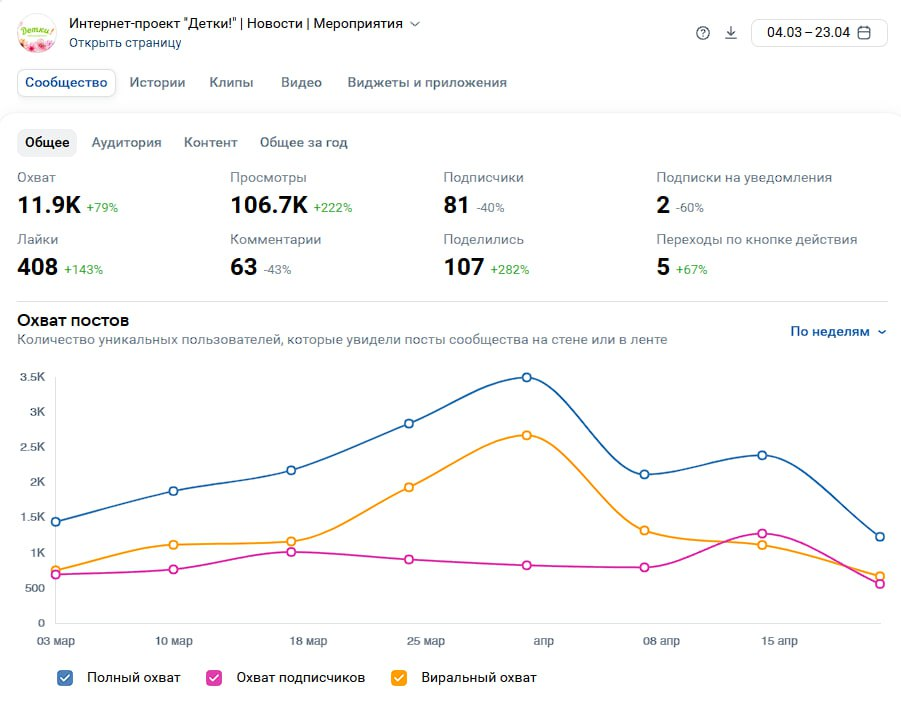Switch to the Клипы tab
This screenshot has width=901, height=703.
coord(231,83)
